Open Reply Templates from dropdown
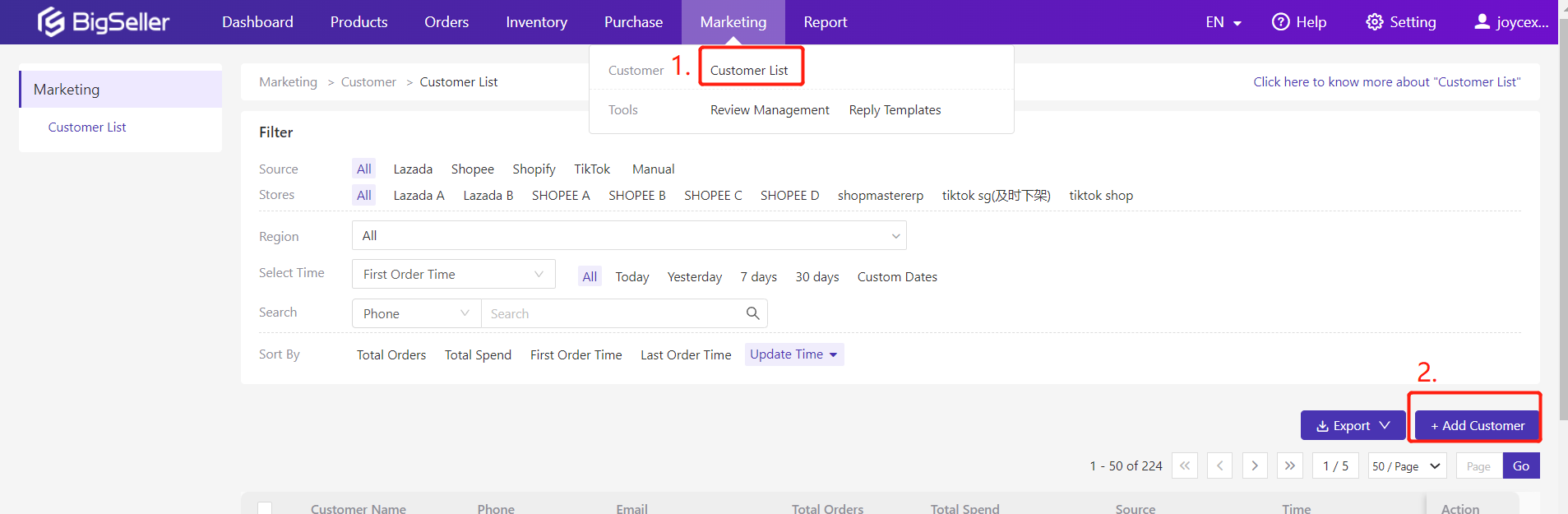This screenshot has height=514, width=1568. tap(895, 110)
